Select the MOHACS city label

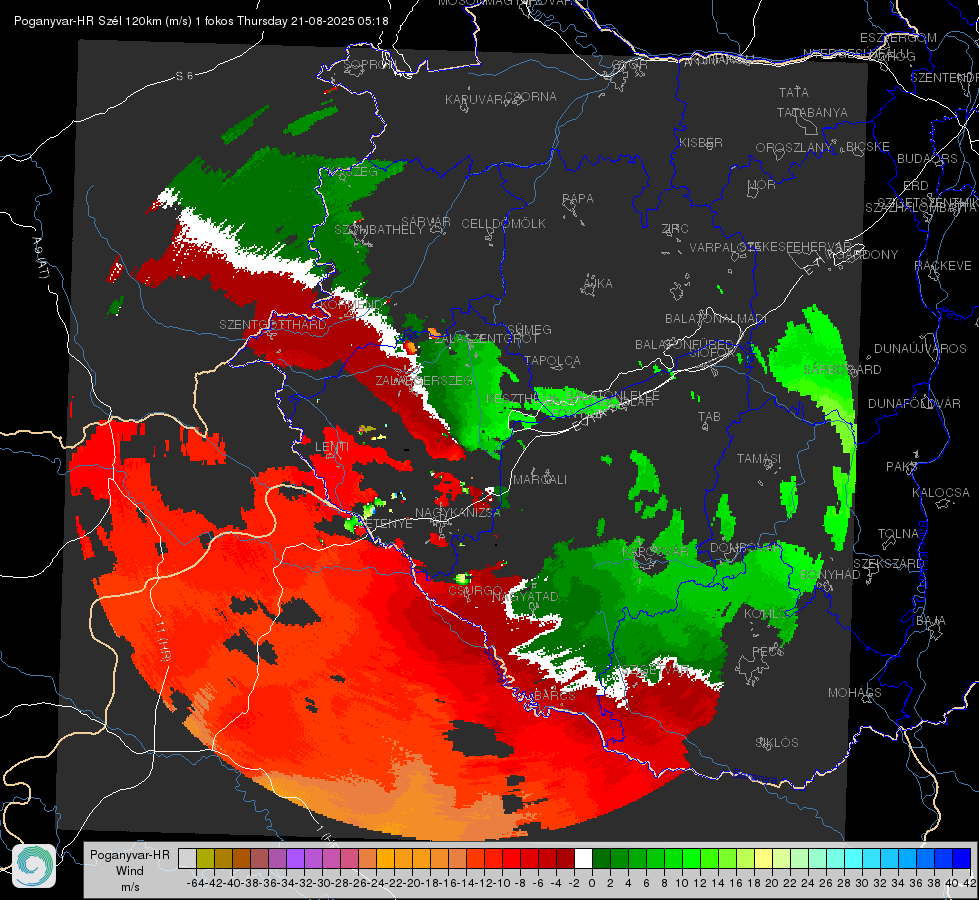[x=855, y=693]
